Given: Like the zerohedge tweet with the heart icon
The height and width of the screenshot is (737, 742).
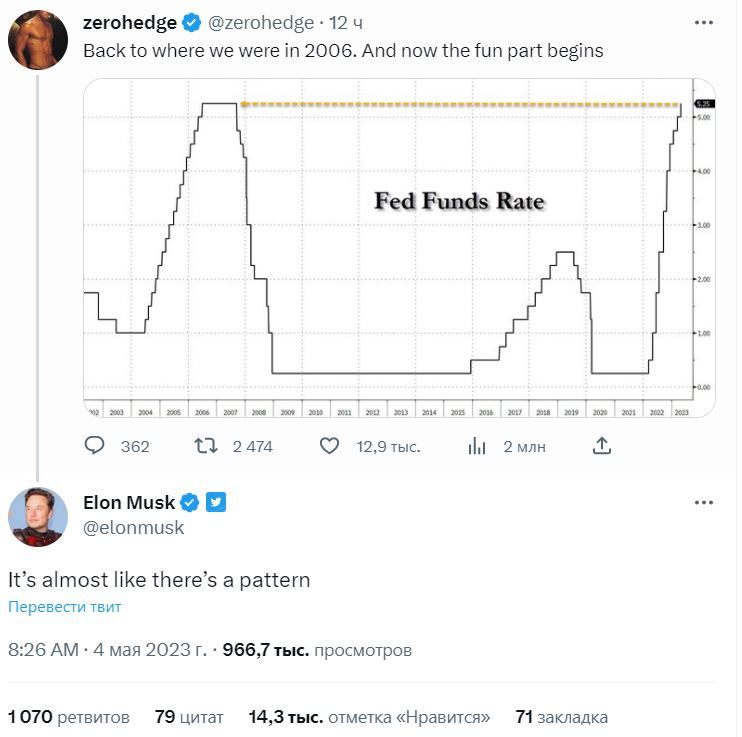Looking at the screenshot, I should (x=329, y=446).
